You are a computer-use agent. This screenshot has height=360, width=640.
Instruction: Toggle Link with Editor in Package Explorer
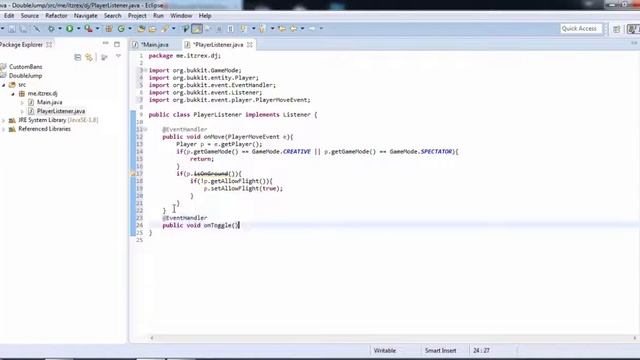(89, 57)
